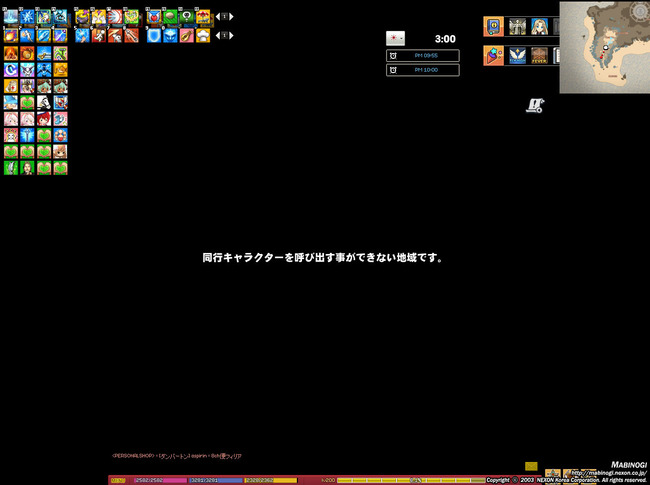Click the yellow stamina bar
This screenshot has width=650, height=485.
[270, 480]
